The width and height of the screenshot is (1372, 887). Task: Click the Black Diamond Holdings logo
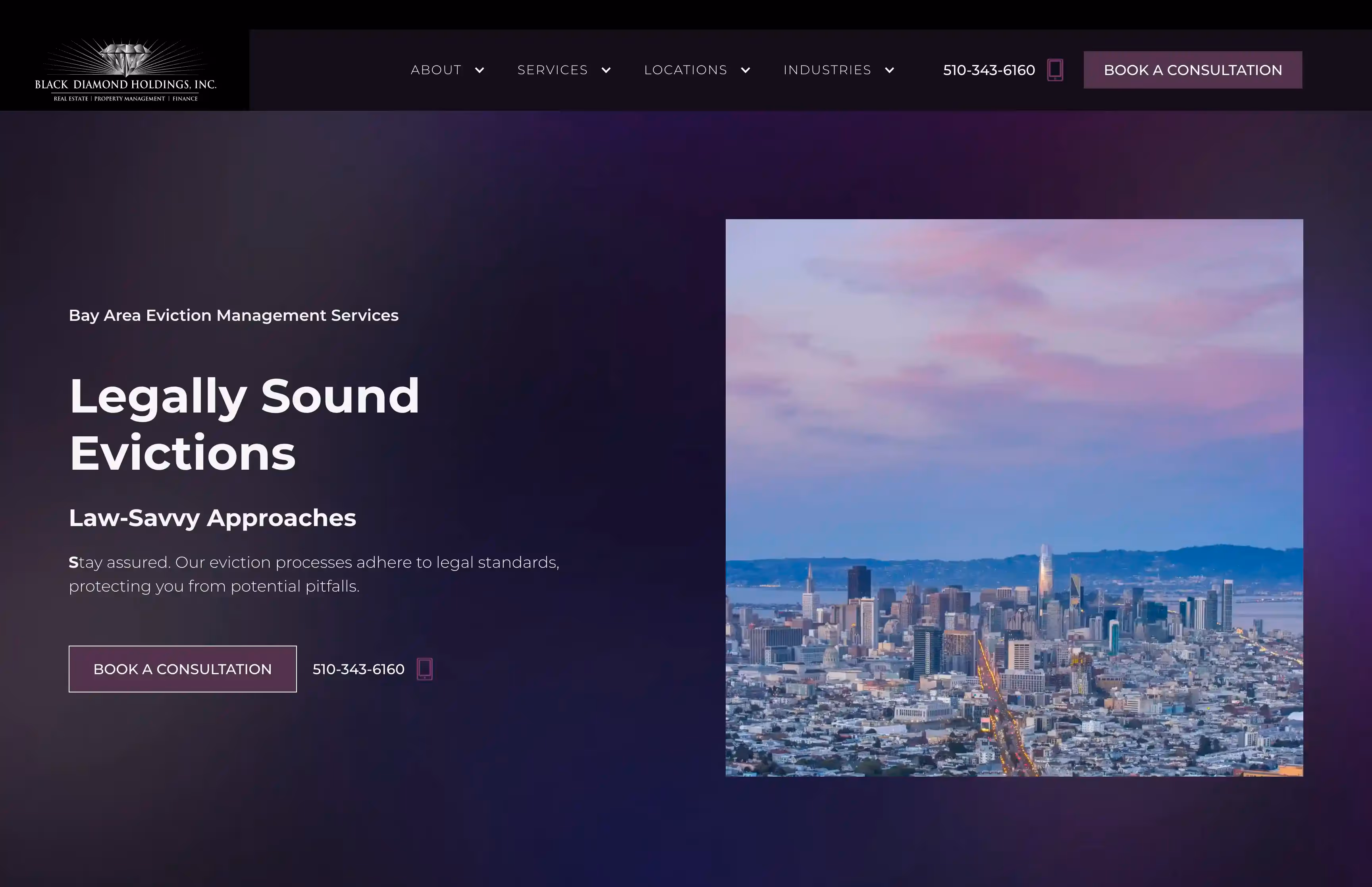(125, 70)
